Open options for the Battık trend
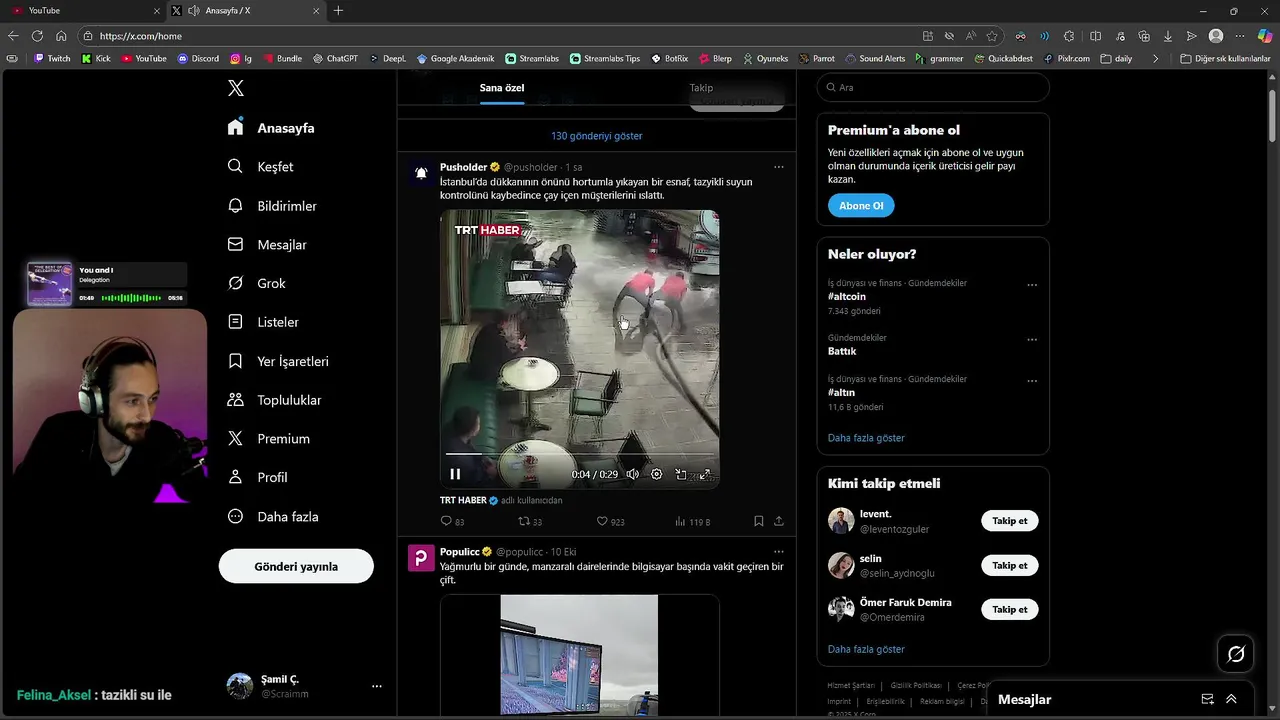The image size is (1280, 720). pos(1032,340)
